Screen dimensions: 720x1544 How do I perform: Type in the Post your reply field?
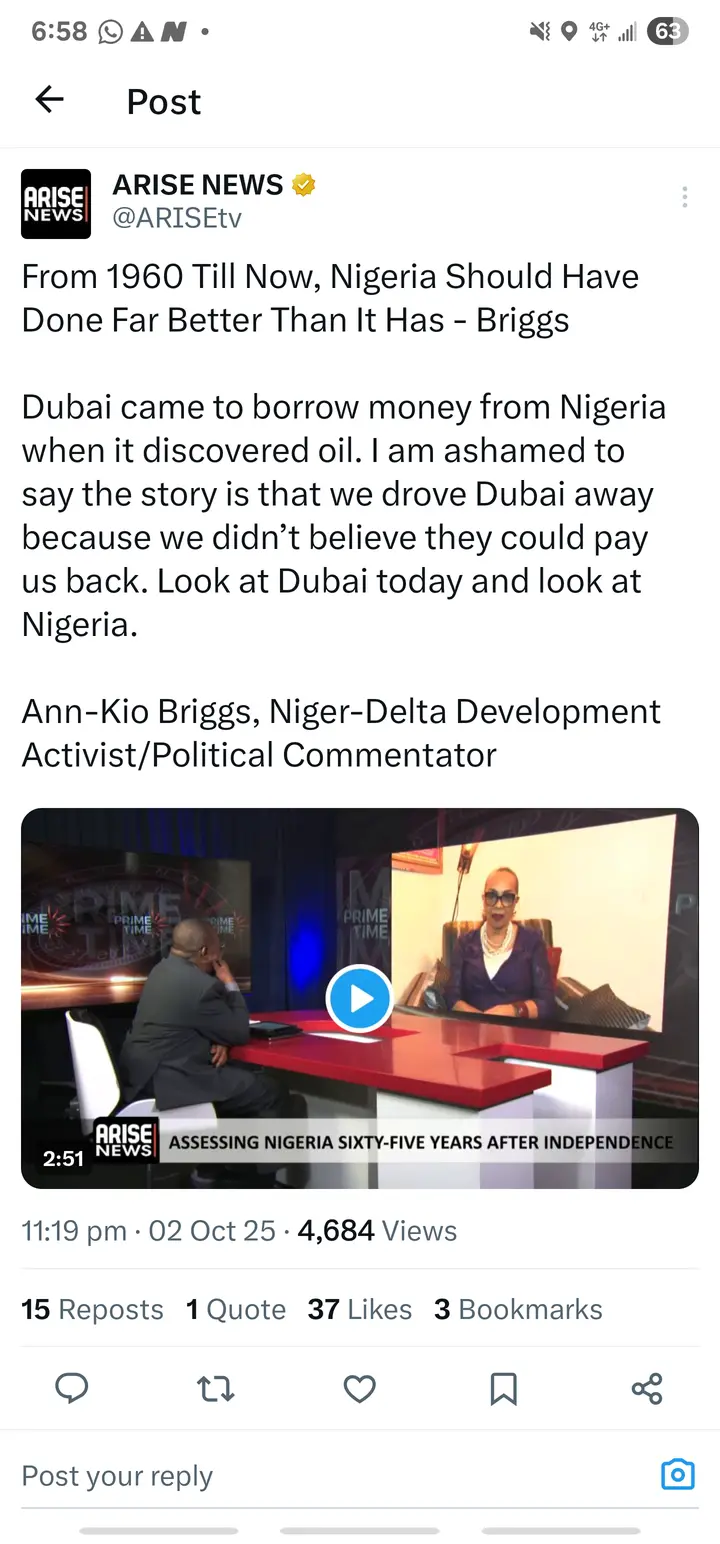[x=300, y=1476]
